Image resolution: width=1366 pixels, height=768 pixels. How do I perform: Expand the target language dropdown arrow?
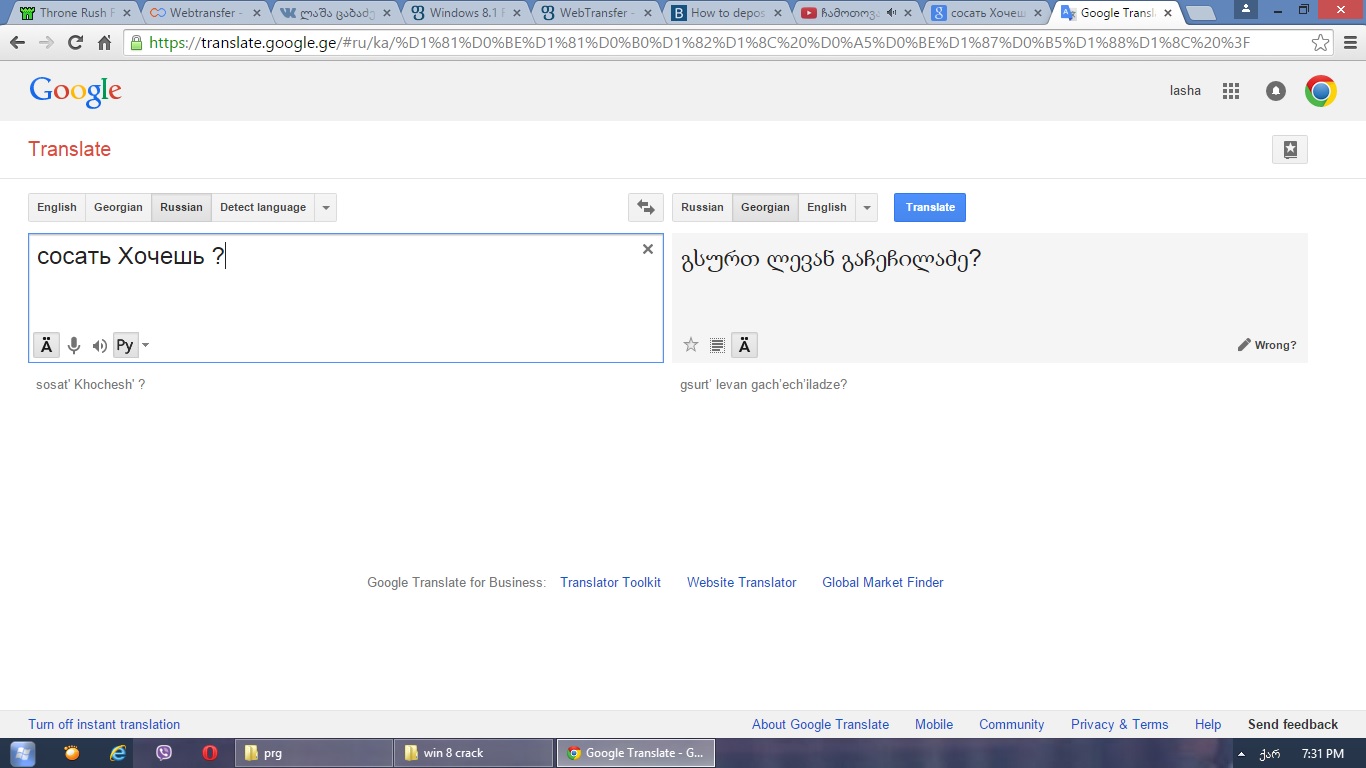click(x=867, y=207)
